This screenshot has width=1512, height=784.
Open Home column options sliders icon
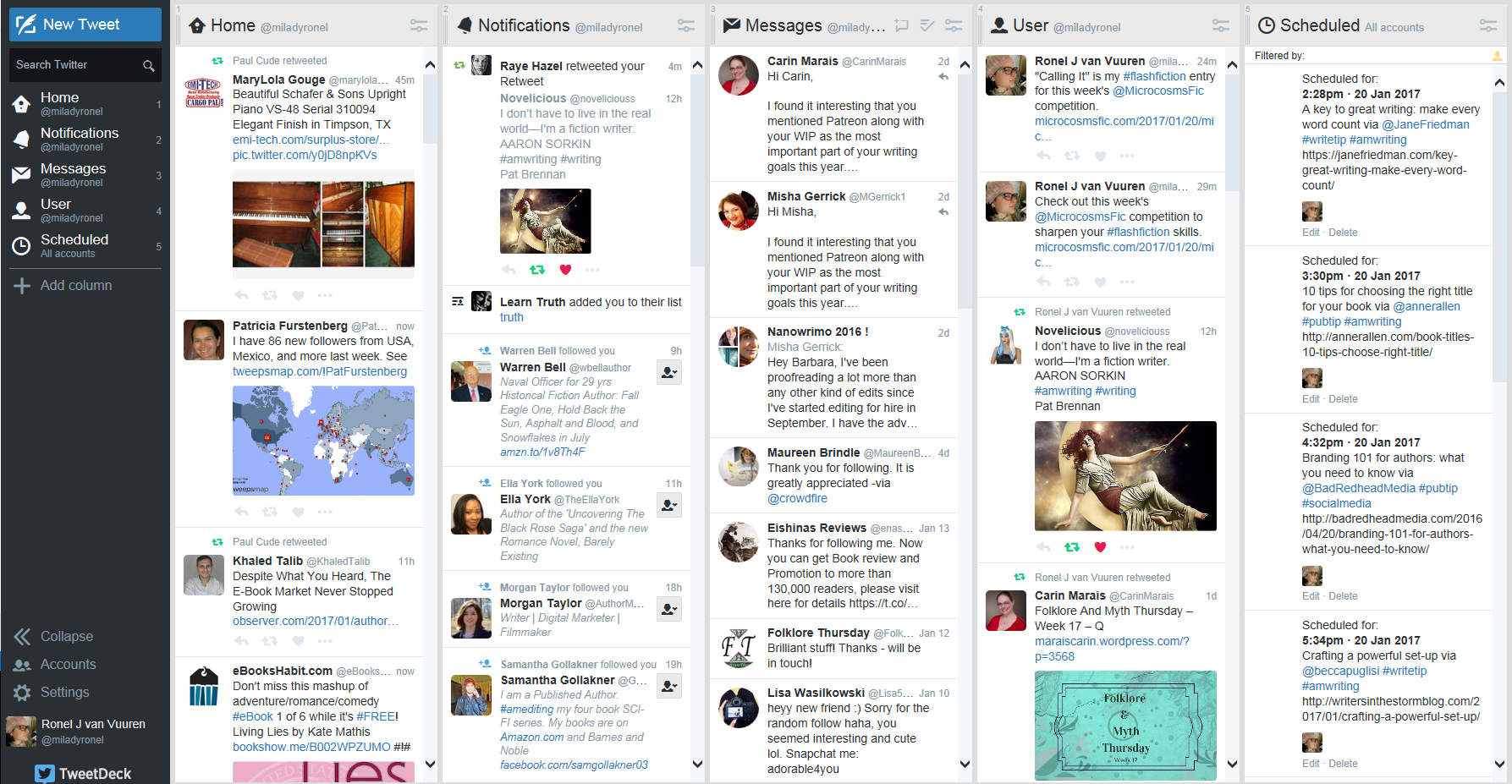coord(419,26)
